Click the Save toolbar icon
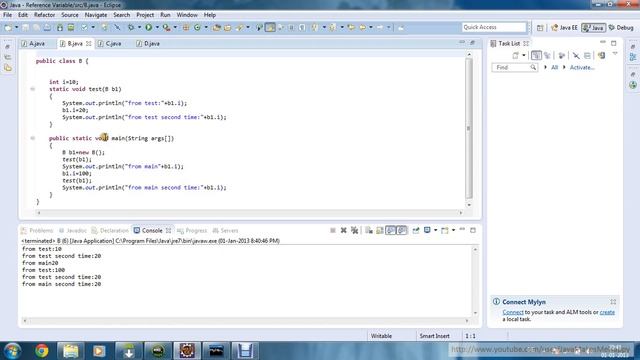 pos(25,27)
